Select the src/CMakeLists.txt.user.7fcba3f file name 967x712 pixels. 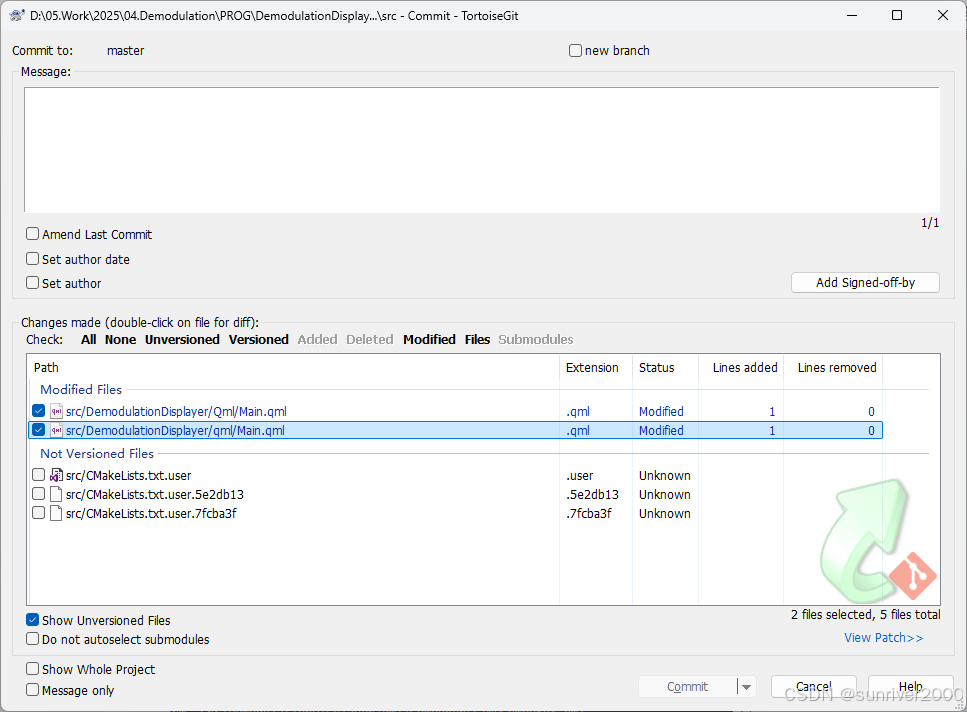(151, 514)
